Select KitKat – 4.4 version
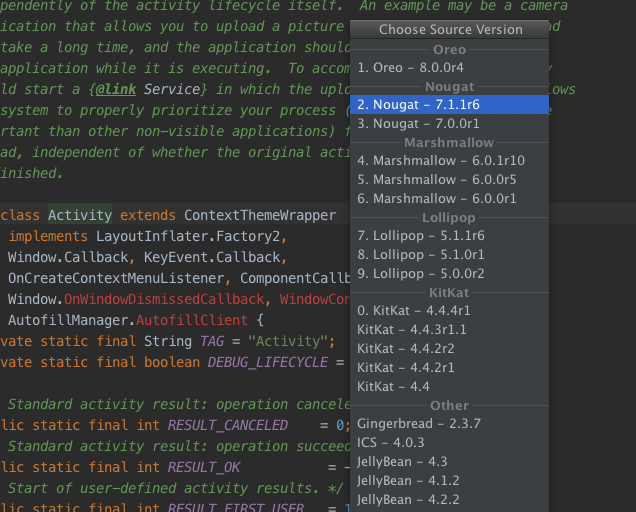 pos(449,386)
